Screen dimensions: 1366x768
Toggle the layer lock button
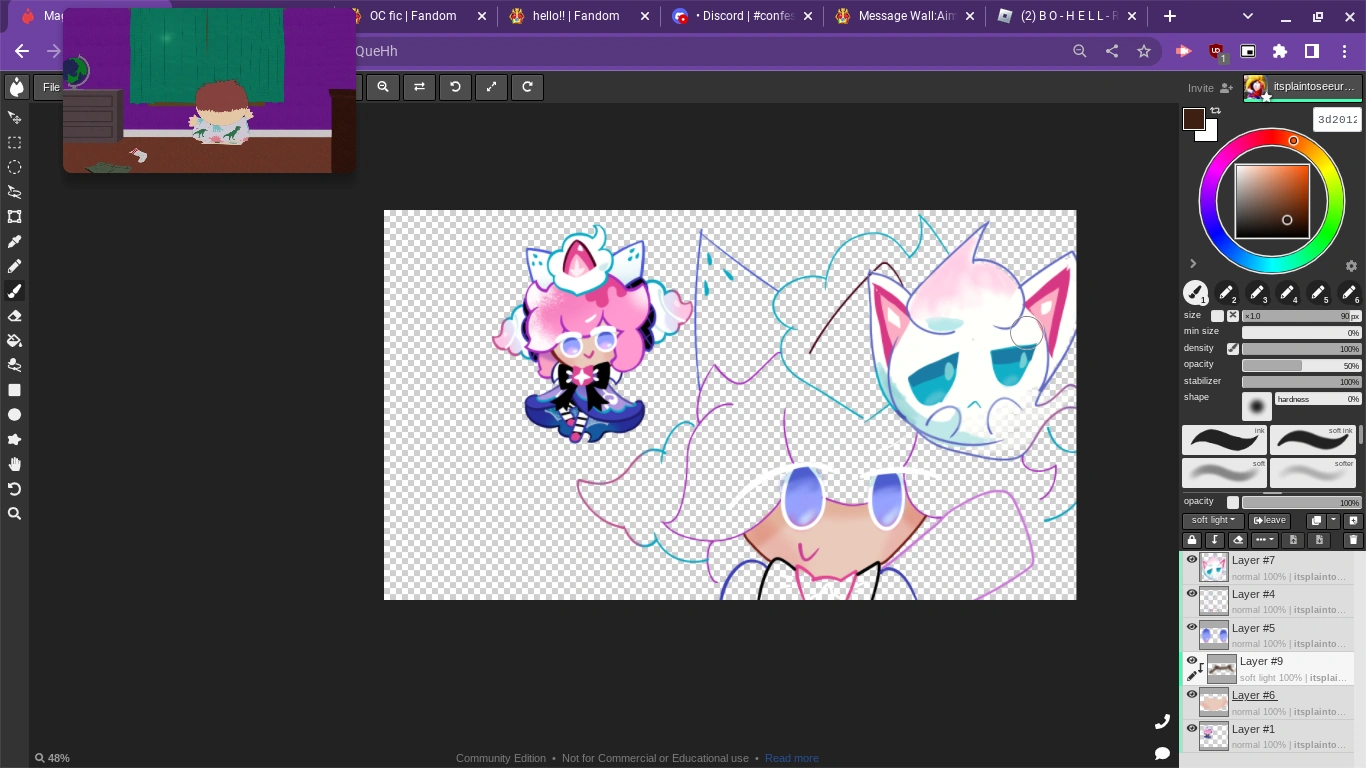1192,540
